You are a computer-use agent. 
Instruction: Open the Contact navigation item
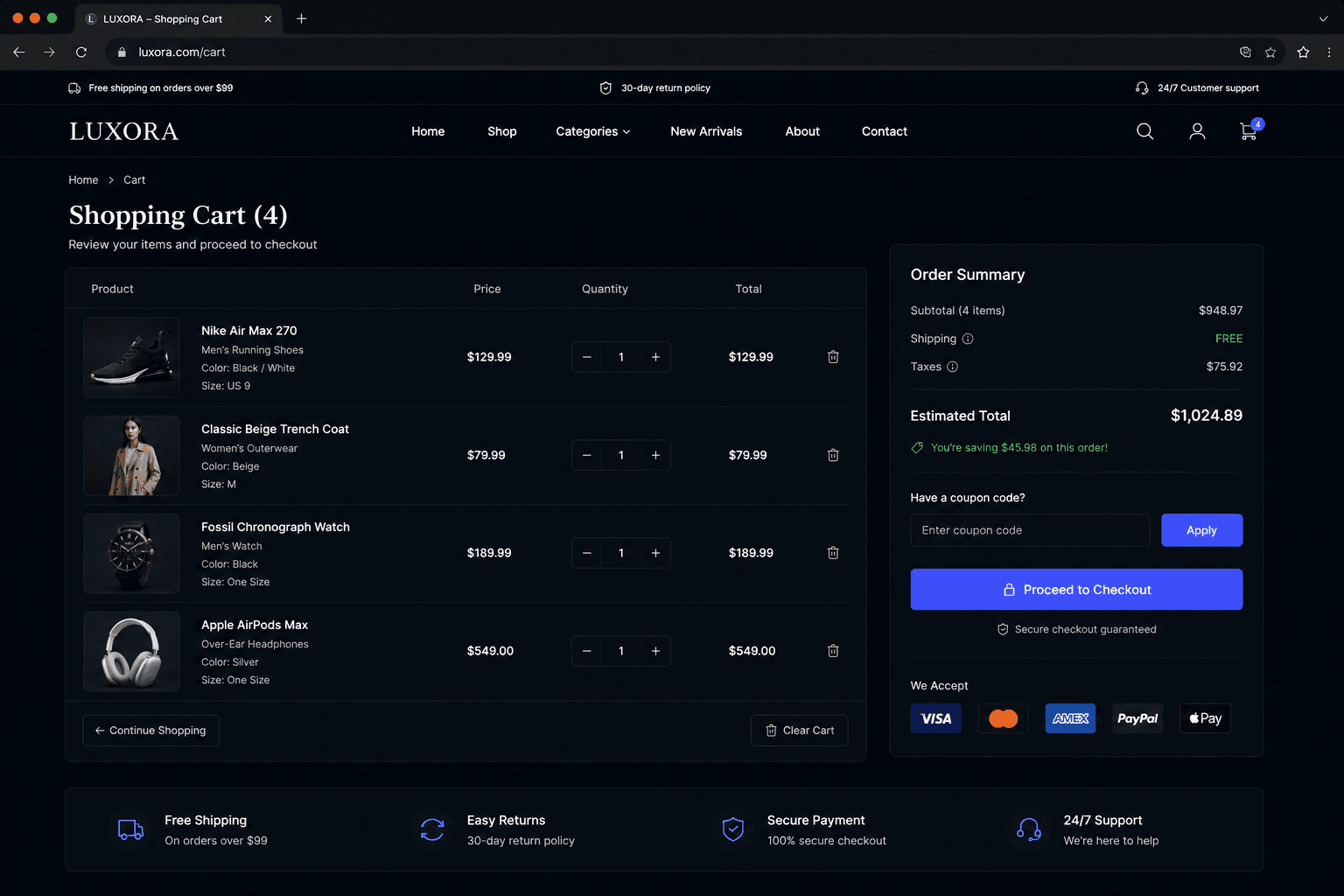tap(885, 131)
